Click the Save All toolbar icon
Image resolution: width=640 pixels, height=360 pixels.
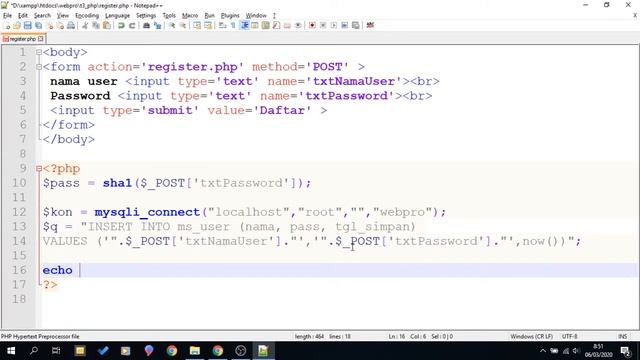[38, 26]
